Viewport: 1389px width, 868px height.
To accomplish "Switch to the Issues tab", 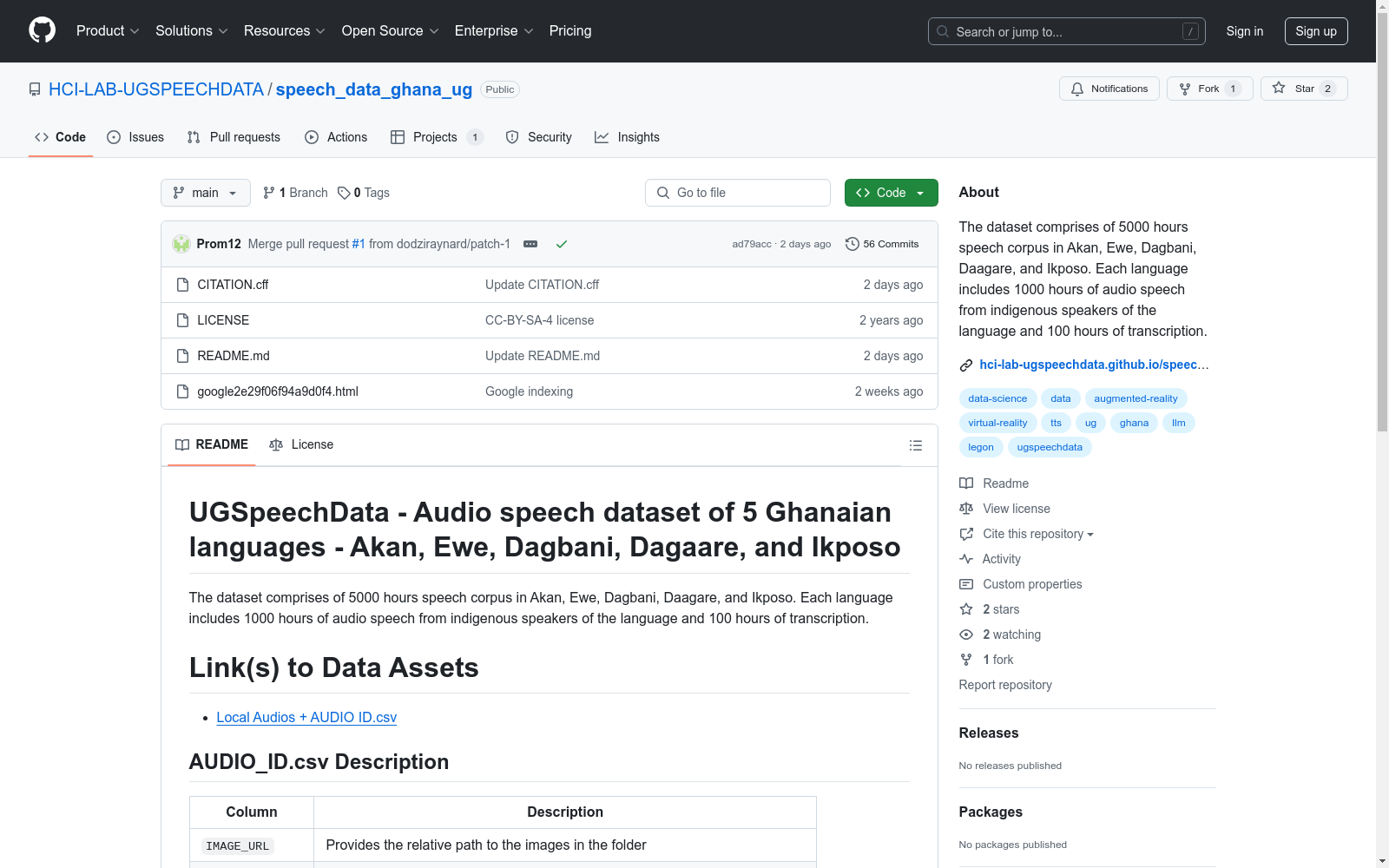I will (135, 137).
